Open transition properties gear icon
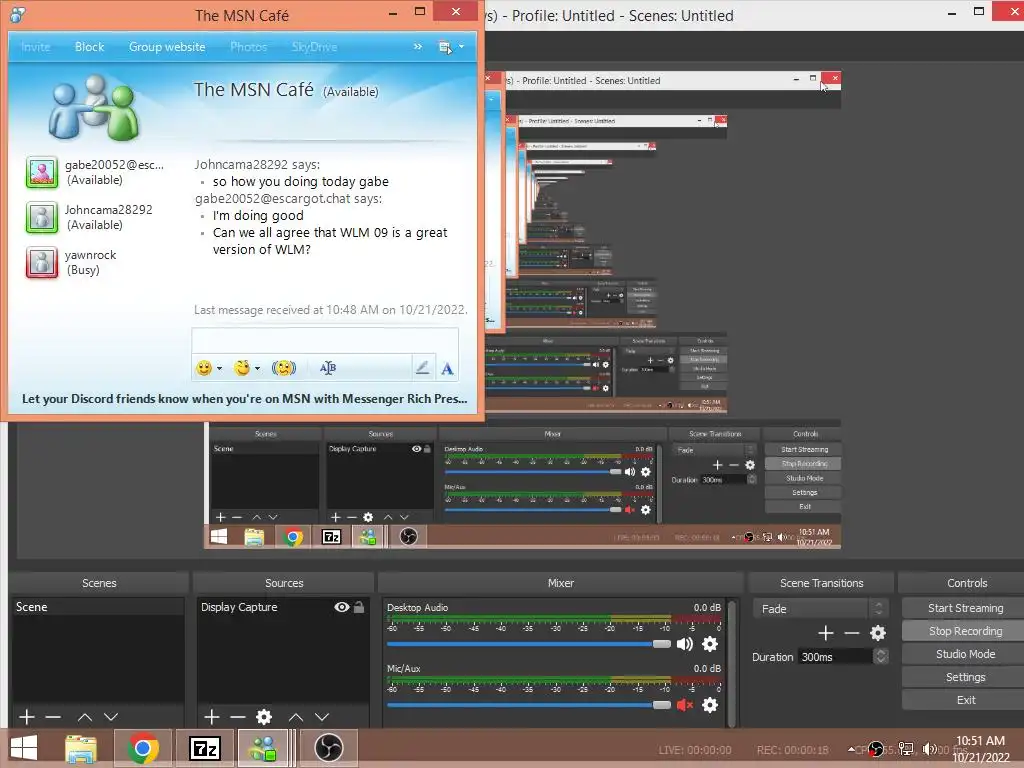This screenshot has width=1024, height=768. pyautogui.click(x=878, y=633)
